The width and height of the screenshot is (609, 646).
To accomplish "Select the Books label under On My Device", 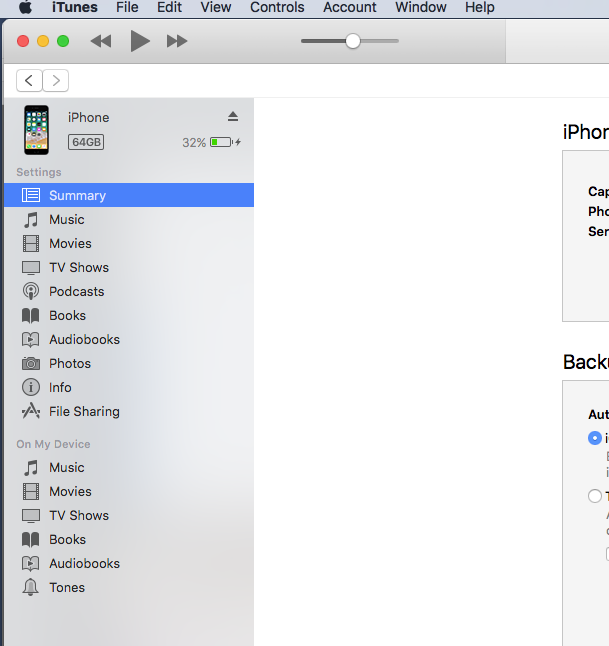I will (x=68, y=540).
